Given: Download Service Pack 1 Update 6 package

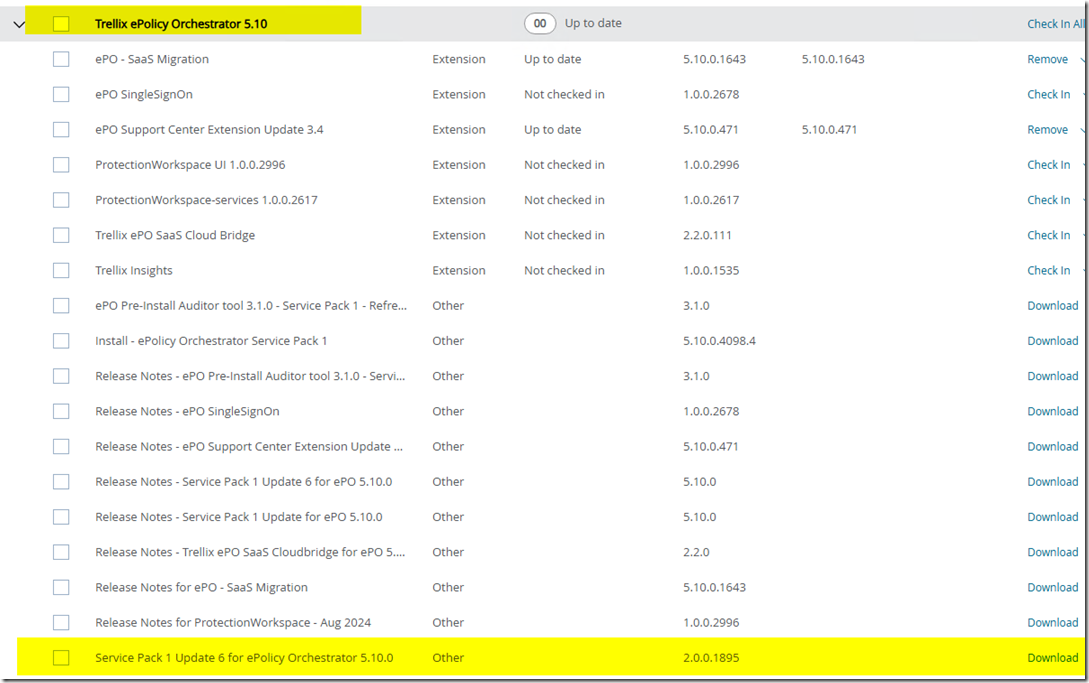Looking at the screenshot, I should (x=1052, y=658).
